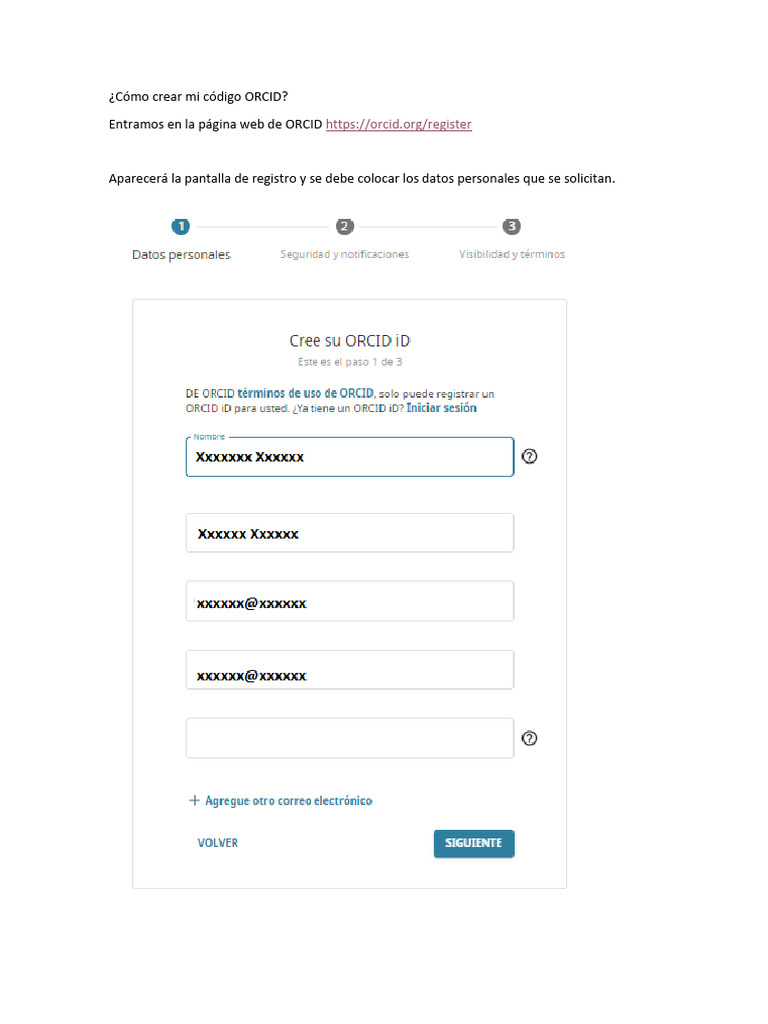Screen dimensions: 768x1024
Task: Click the help icon beside the empty field
Action: pos(530,738)
